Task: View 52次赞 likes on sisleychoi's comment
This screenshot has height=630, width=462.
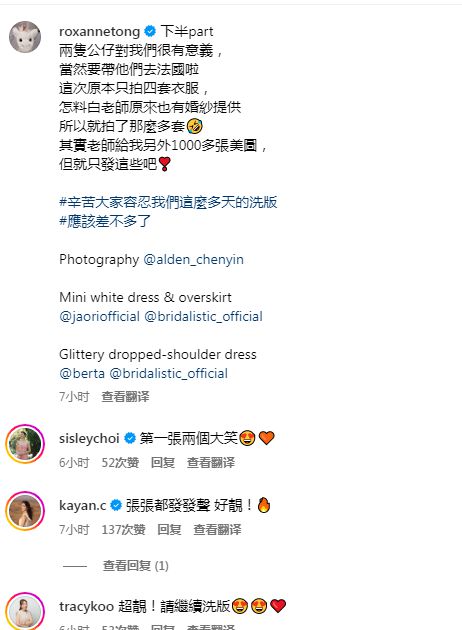Action: (x=120, y=463)
